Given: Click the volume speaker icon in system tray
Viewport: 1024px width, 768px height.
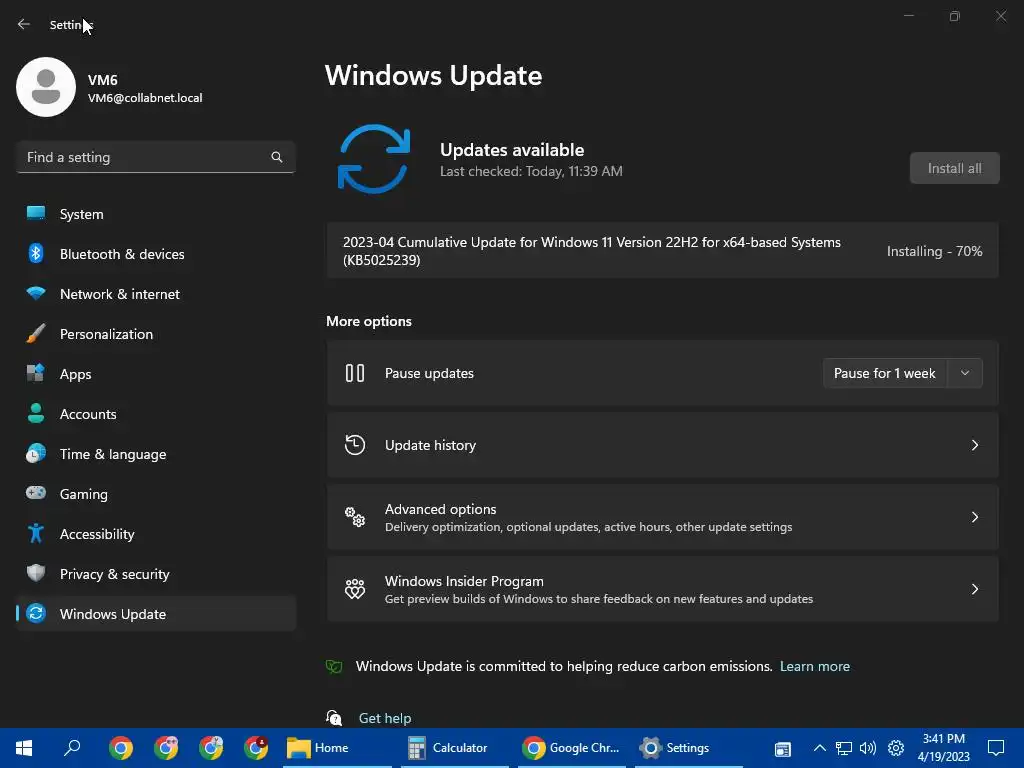Looking at the screenshot, I should [x=868, y=748].
